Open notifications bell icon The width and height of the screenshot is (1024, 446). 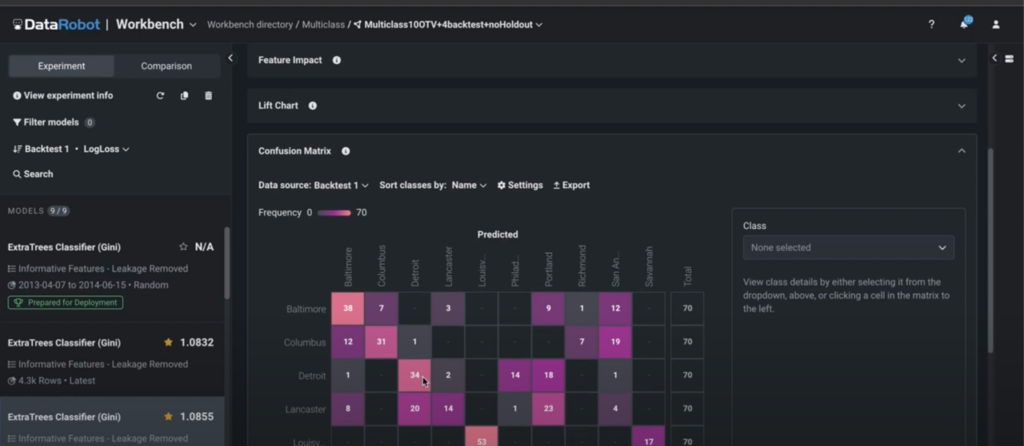click(964, 24)
